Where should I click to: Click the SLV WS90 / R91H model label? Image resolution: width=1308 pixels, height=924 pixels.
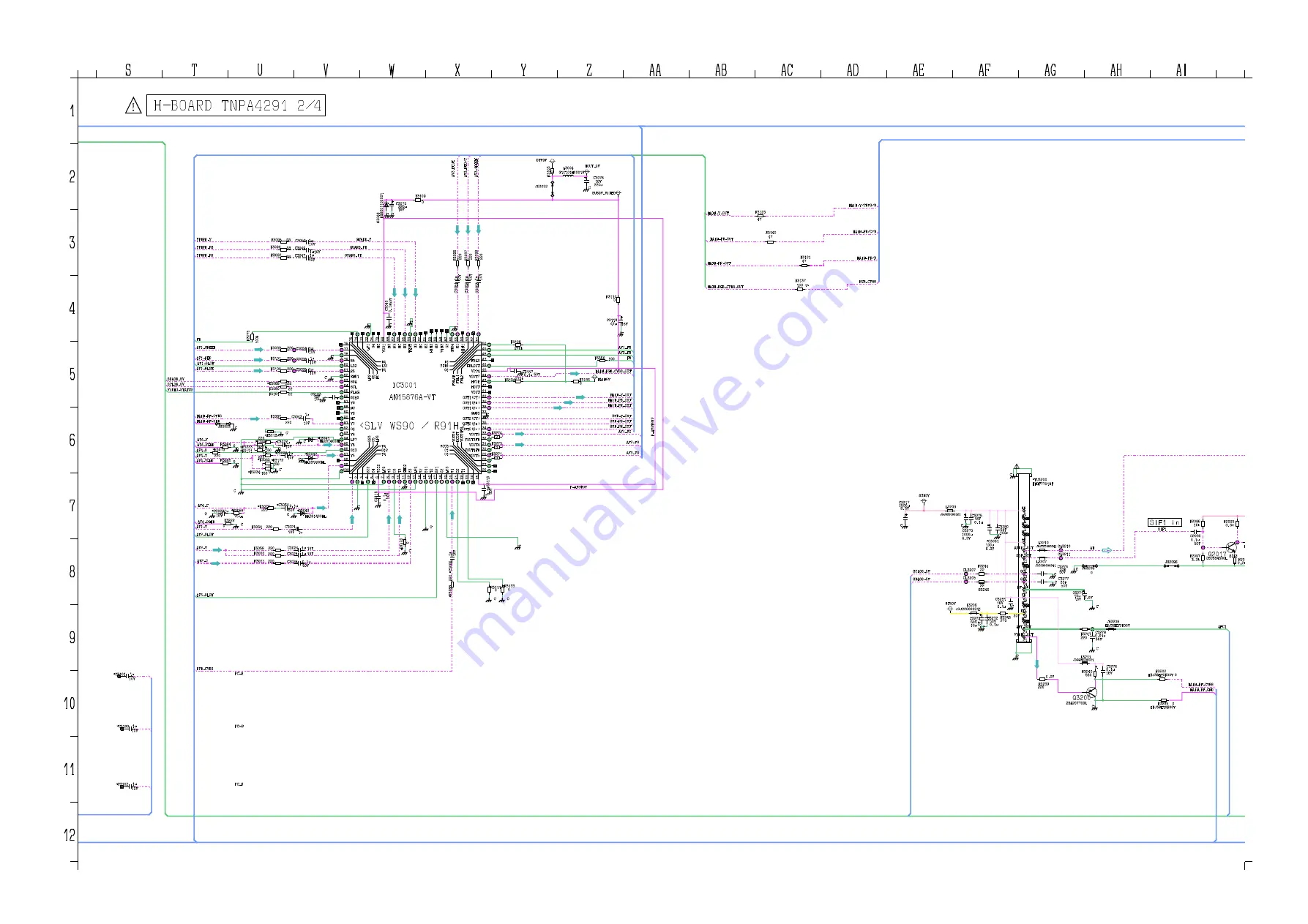(410, 426)
